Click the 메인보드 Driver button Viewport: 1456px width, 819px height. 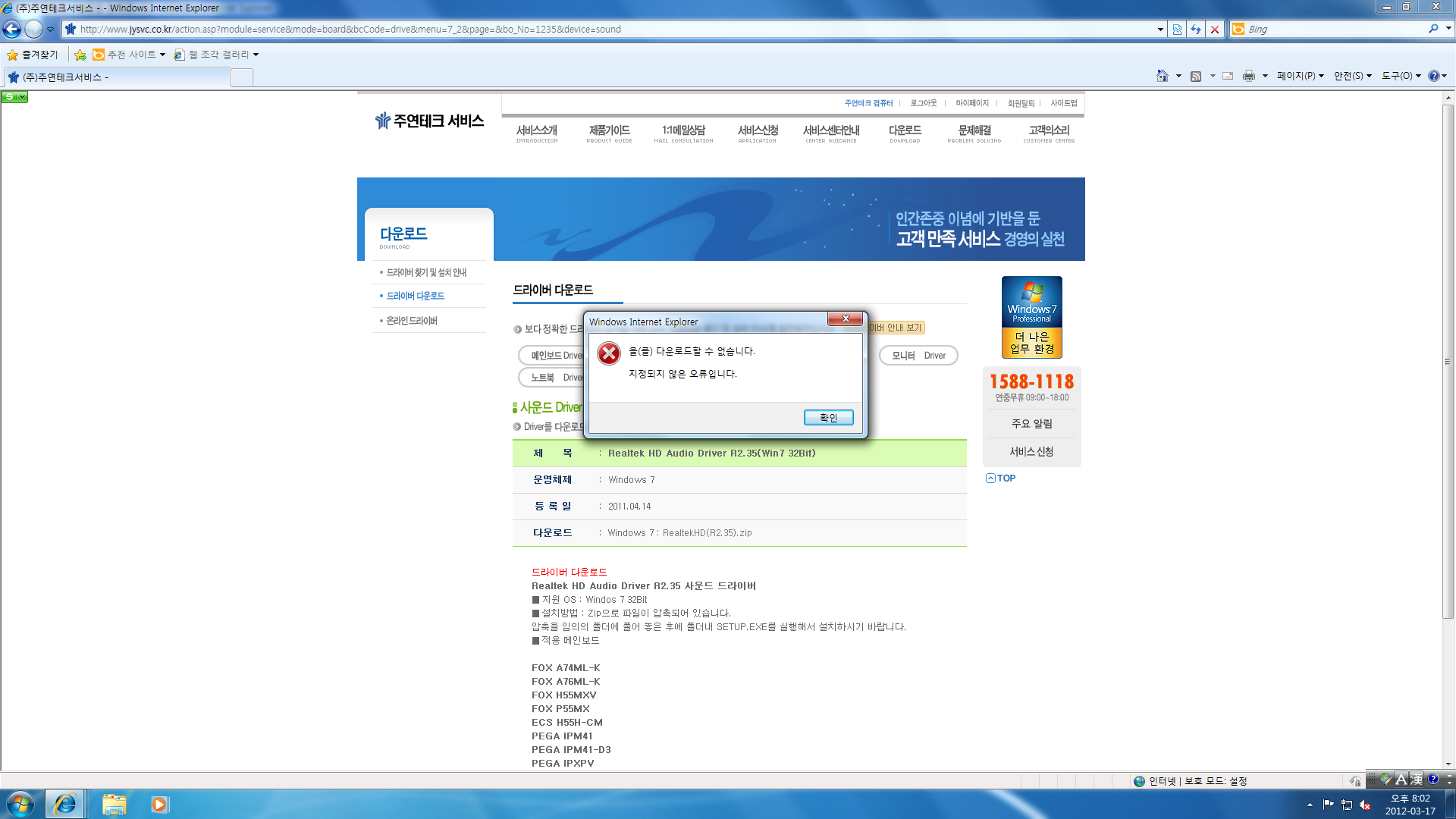point(551,356)
